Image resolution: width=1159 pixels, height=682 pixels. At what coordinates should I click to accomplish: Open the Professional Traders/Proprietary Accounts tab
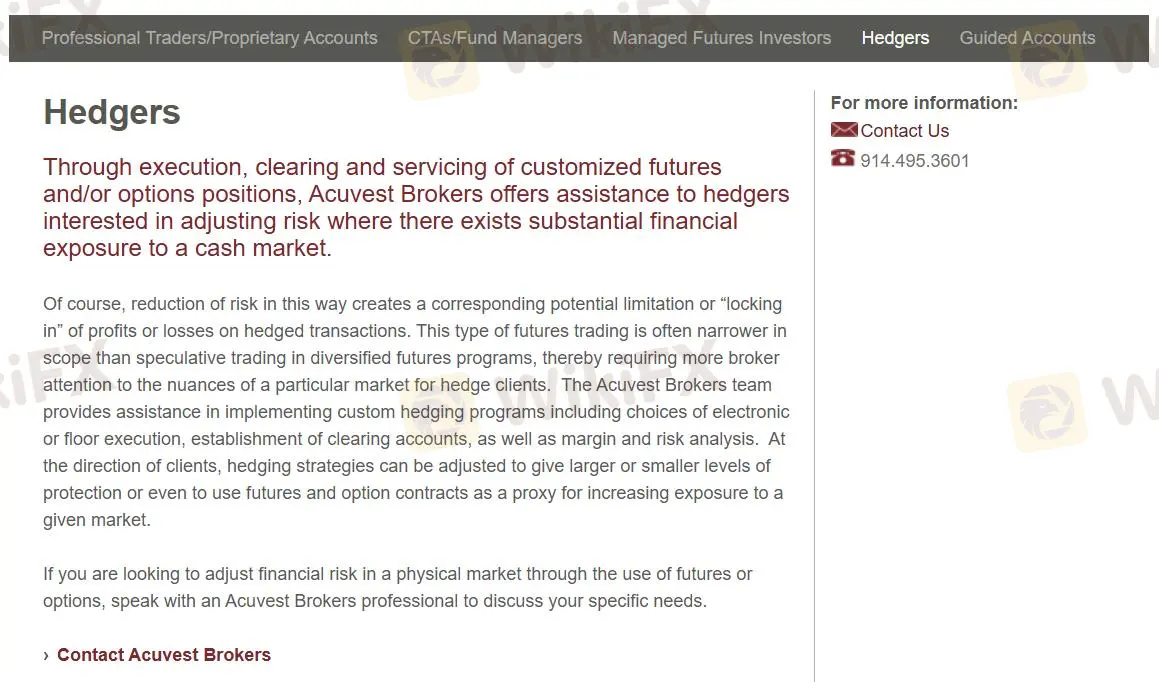[210, 38]
